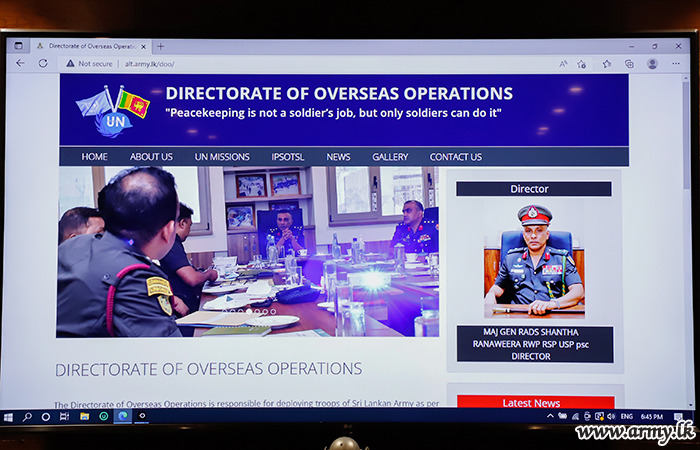Go back using the browser back arrow

(20, 63)
